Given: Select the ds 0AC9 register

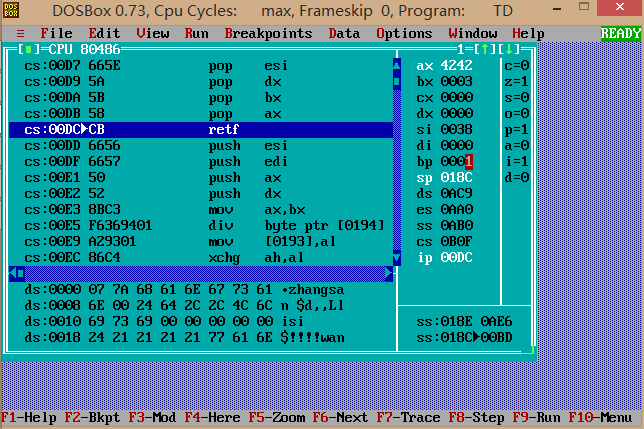Looking at the screenshot, I should 444,194.
